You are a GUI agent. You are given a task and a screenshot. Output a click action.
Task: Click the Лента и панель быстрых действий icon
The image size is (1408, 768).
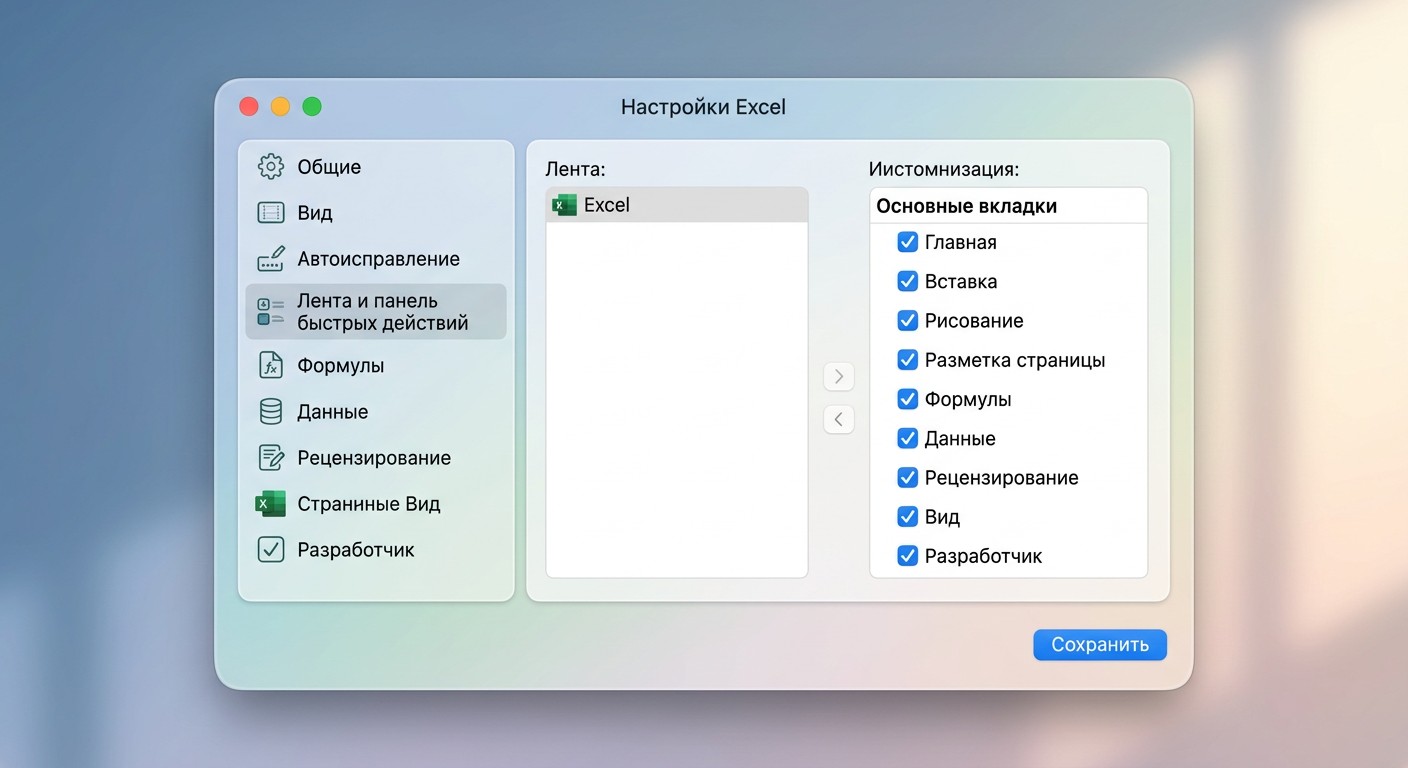[x=271, y=312]
